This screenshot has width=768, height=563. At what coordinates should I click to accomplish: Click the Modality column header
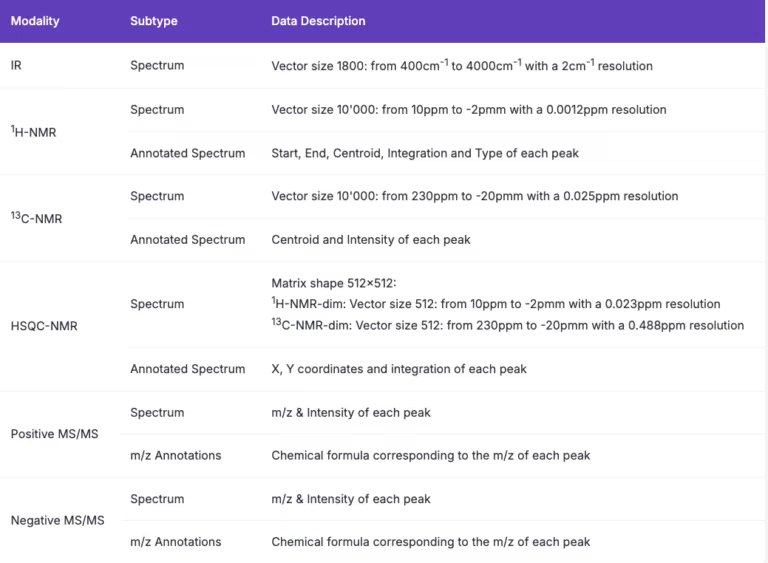[35, 21]
